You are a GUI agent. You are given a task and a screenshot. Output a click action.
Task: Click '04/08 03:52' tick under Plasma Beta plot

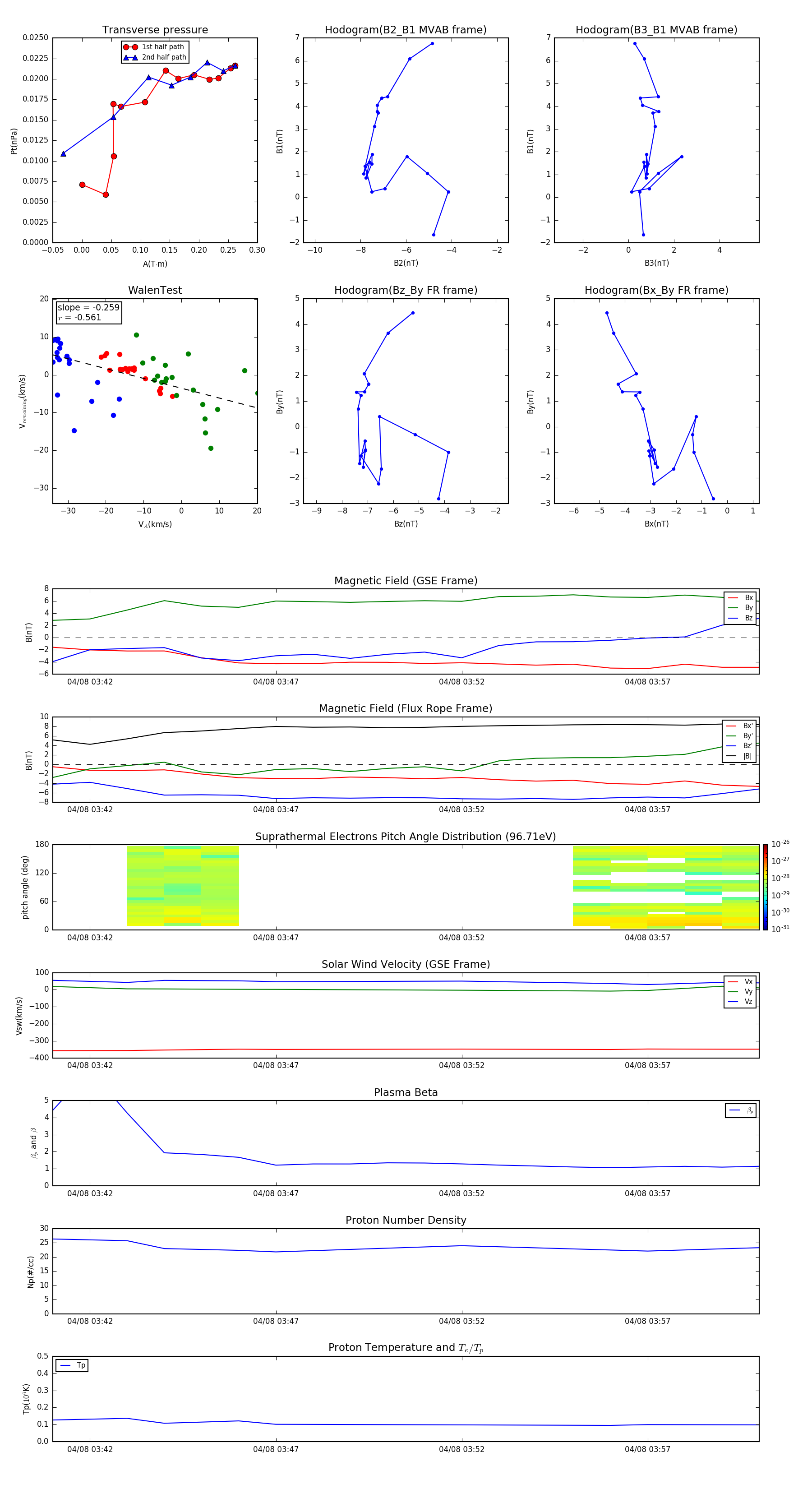click(461, 1193)
